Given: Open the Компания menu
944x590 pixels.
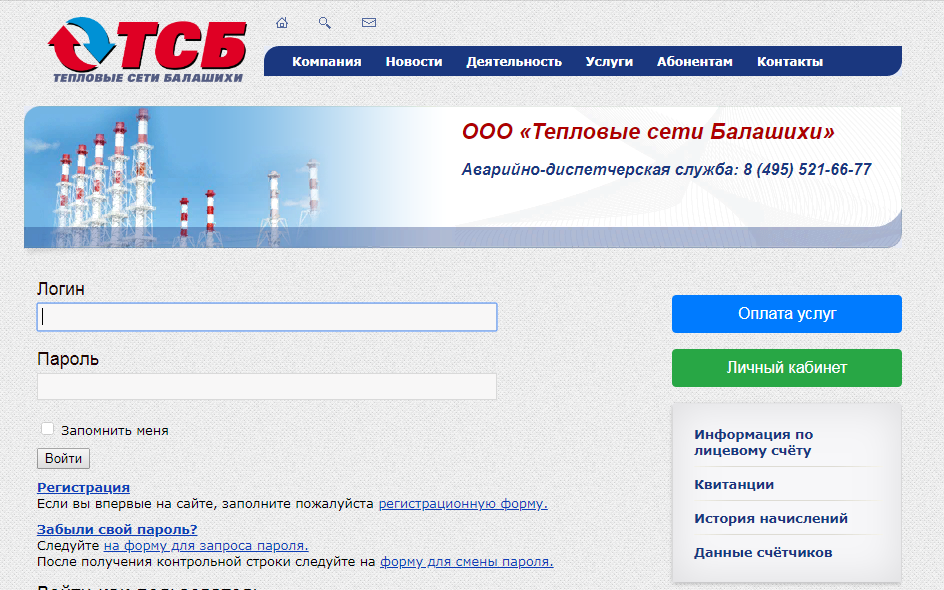Looking at the screenshot, I should pyautogui.click(x=326, y=61).
